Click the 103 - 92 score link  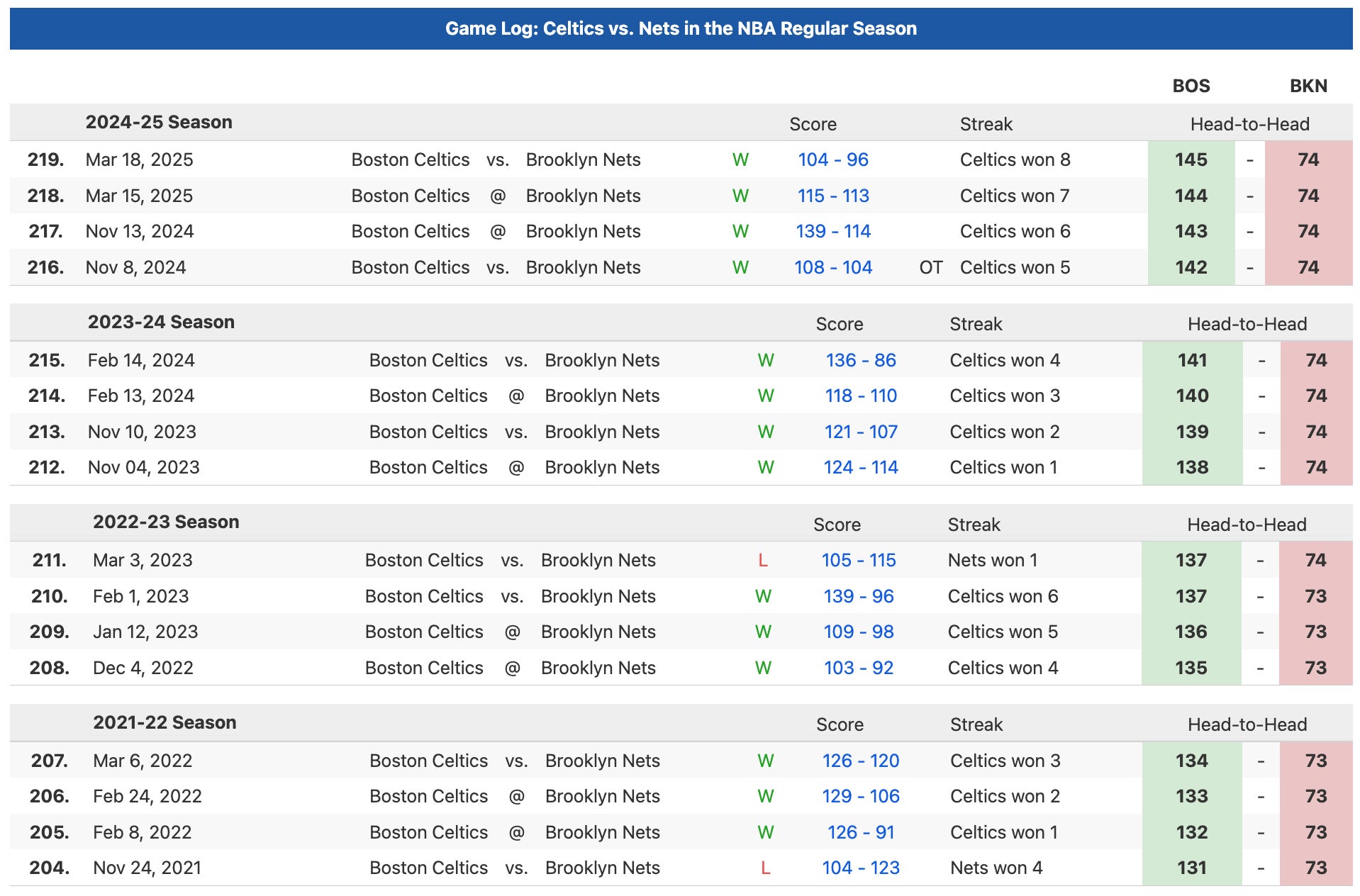tap(858, 668)
